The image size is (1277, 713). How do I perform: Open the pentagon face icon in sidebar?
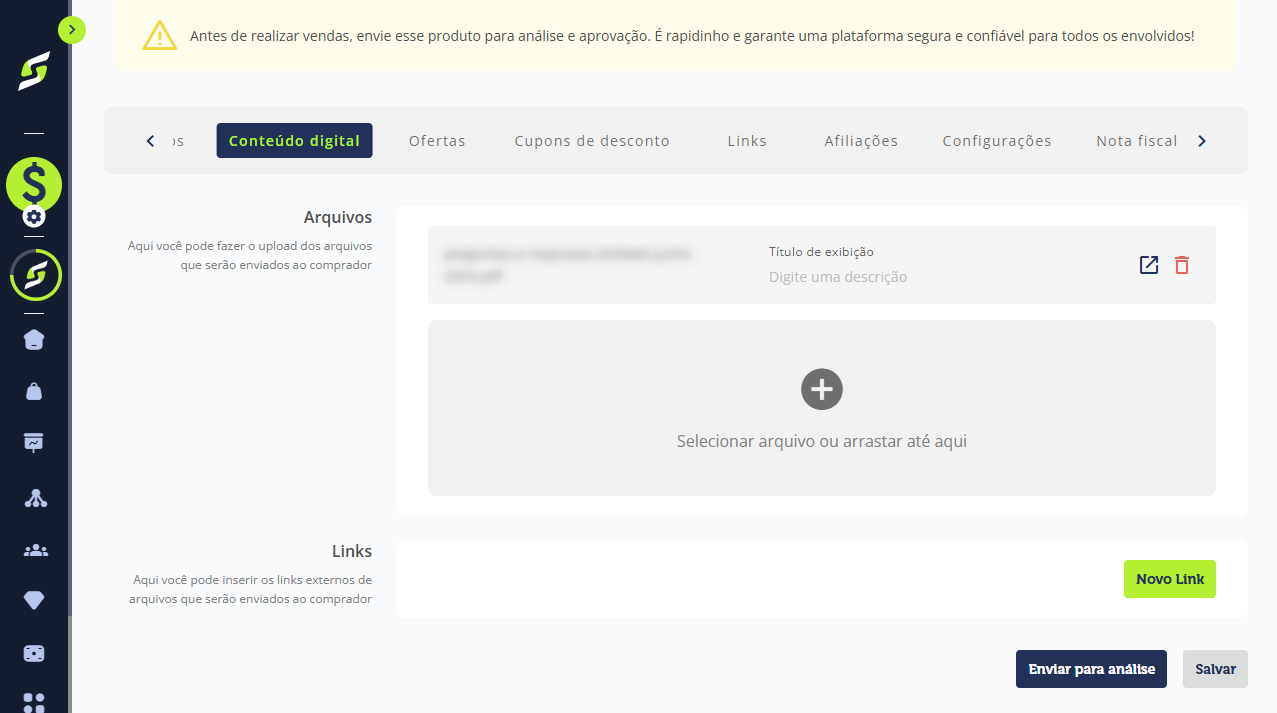click(34, 340)
